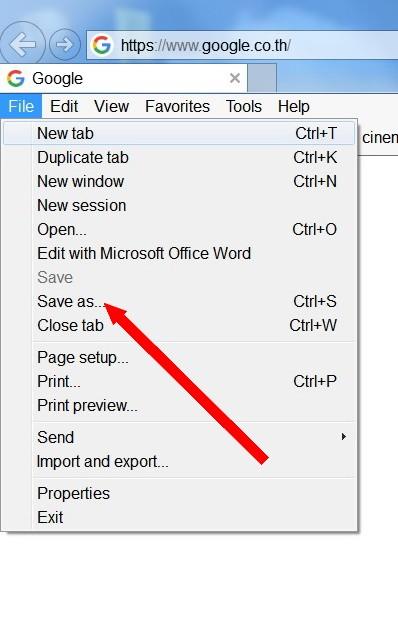Click Properties in the File menu
The height and width of the screenshot is (625, 398).
point(179,493)
